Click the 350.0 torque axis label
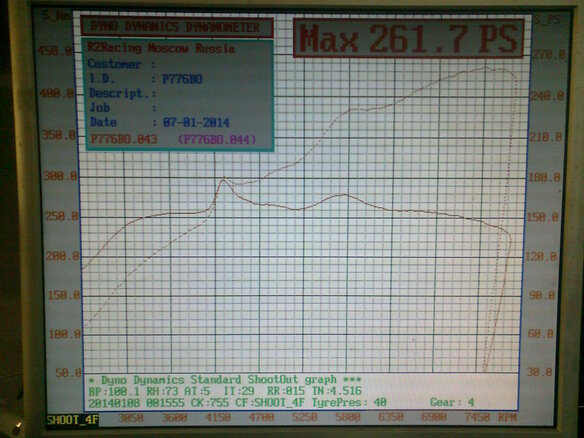 (59, 135)
